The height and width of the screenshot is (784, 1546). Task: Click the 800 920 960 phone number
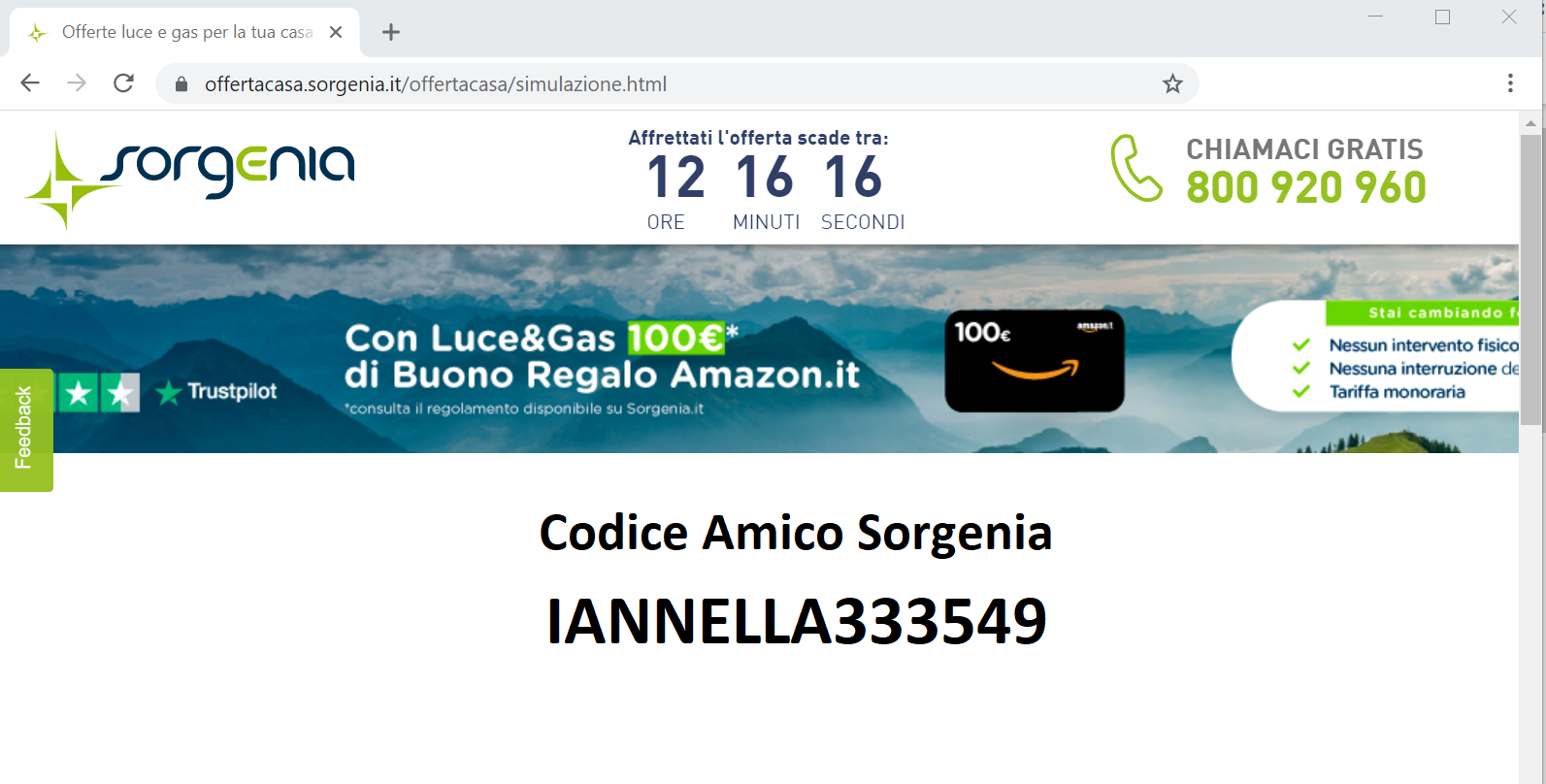point(1306,187)
